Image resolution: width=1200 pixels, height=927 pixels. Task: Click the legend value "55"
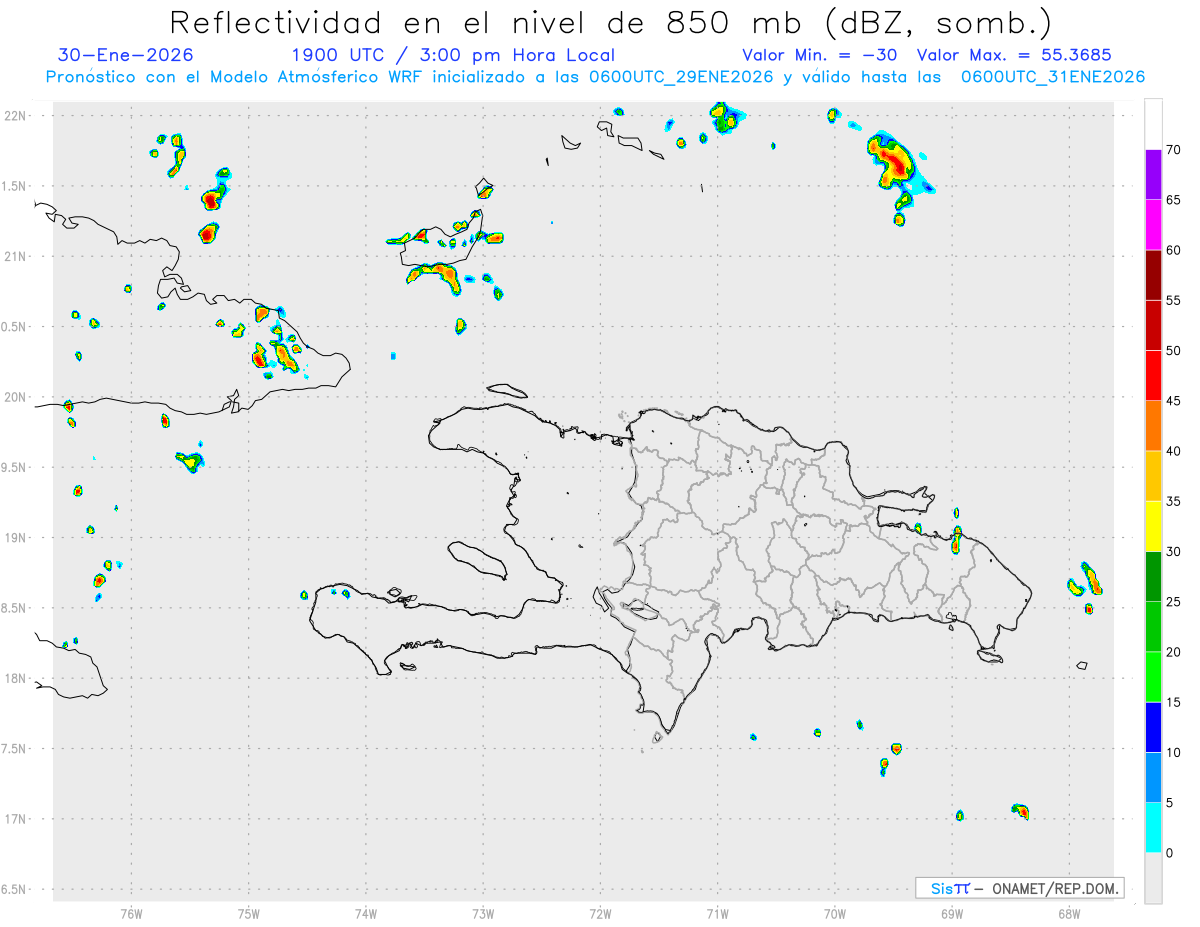pos(1175,300)
